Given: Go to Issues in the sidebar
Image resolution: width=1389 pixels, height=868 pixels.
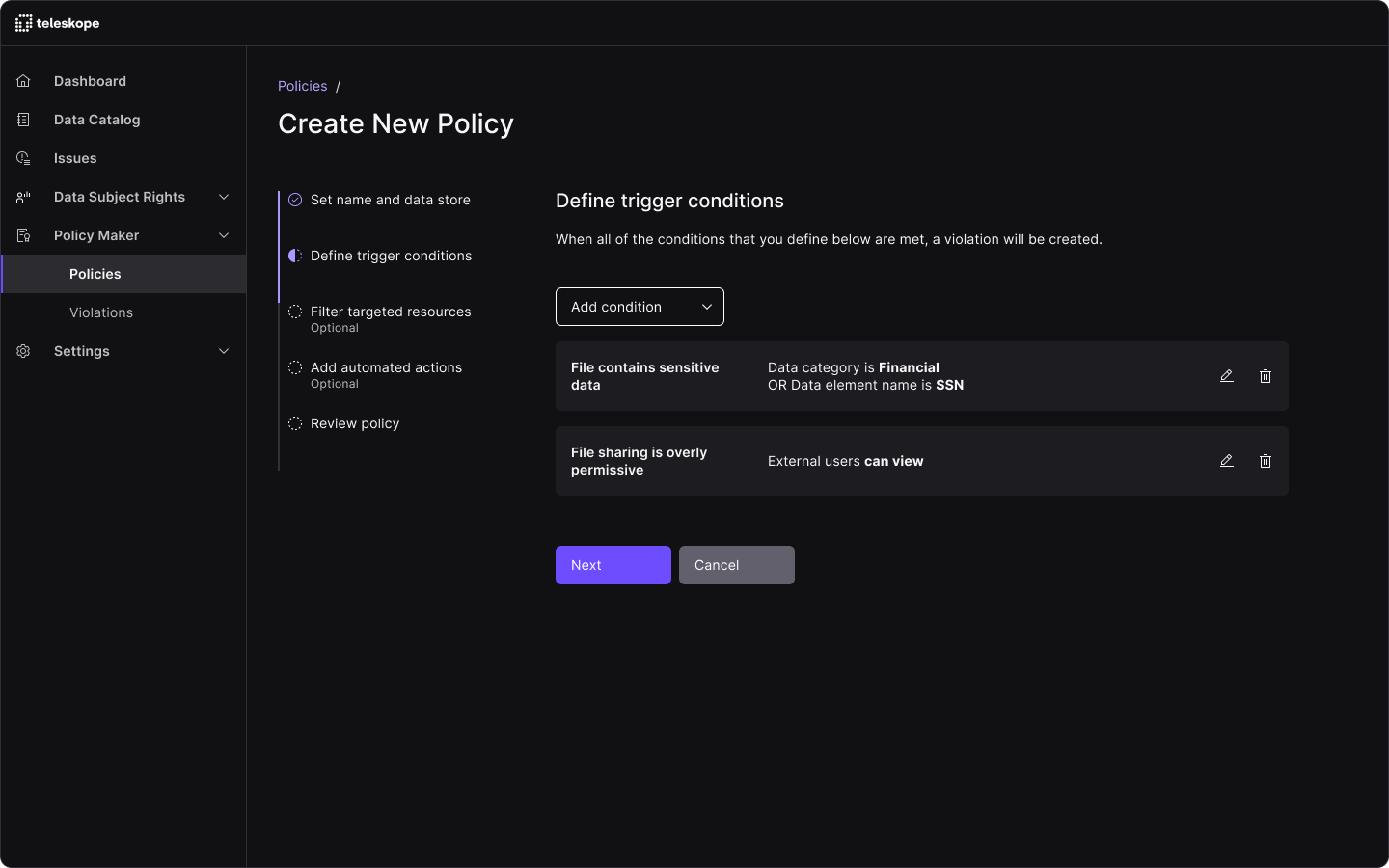Looking at the screenshot, I should (x=123, y=158).
